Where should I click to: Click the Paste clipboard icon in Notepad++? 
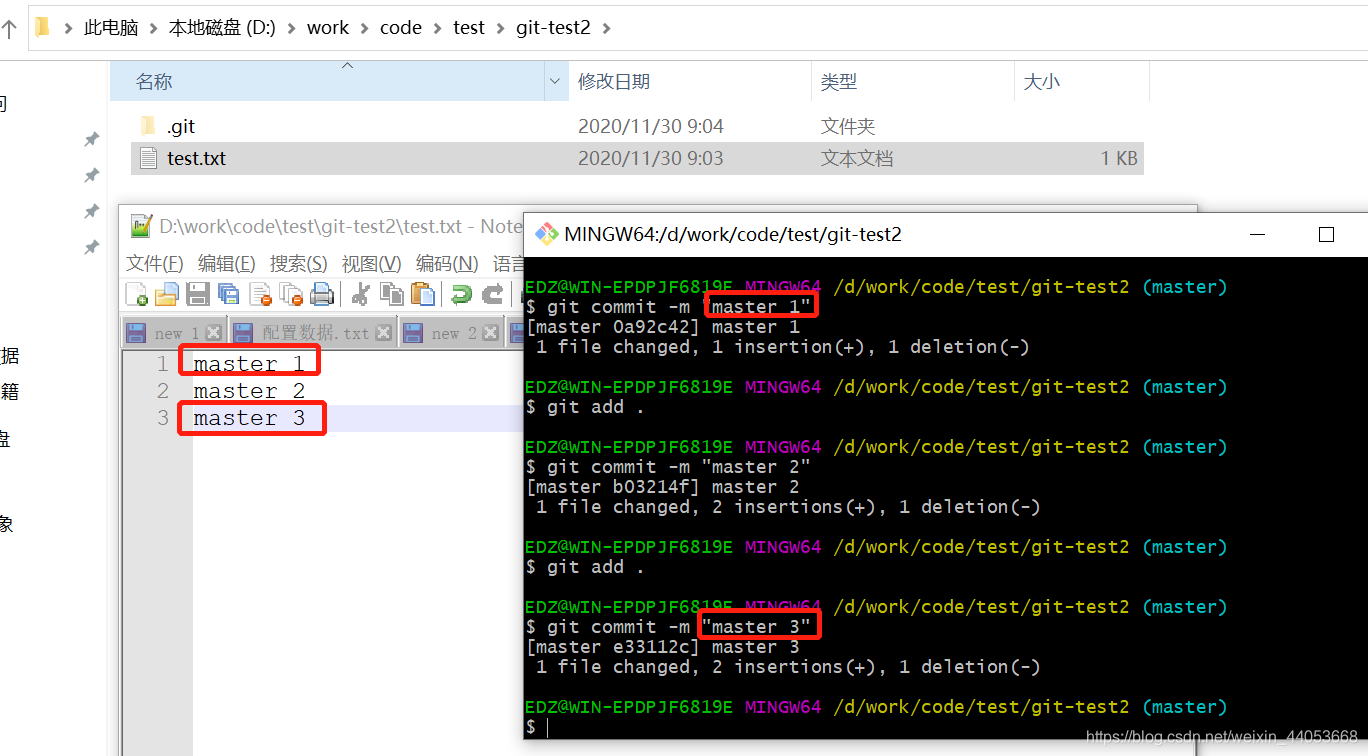(x=423, y=294)
